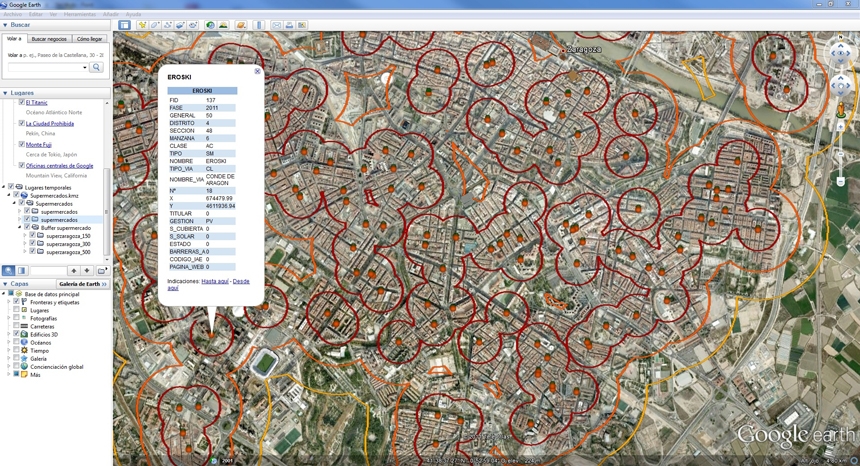
Task: Enable Carreteras layer checkbox
Action: pyautogui.click(x=16, y=326)
